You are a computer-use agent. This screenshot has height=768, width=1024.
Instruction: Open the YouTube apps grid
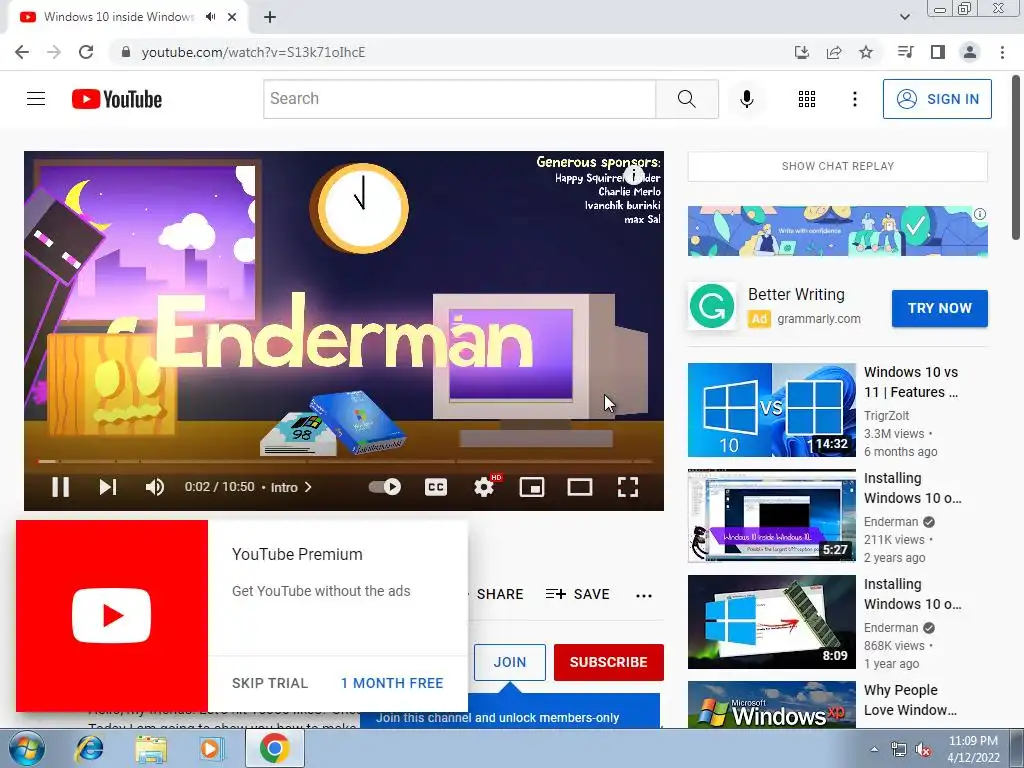tap(807, 99)
